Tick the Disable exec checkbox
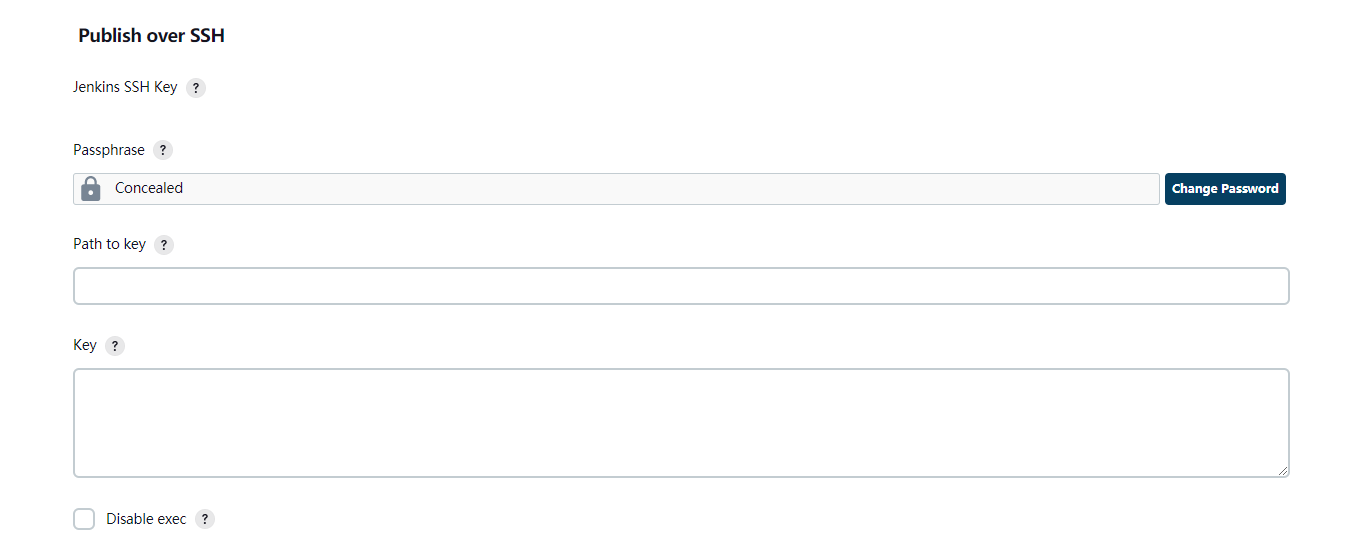 coord(84,519)
